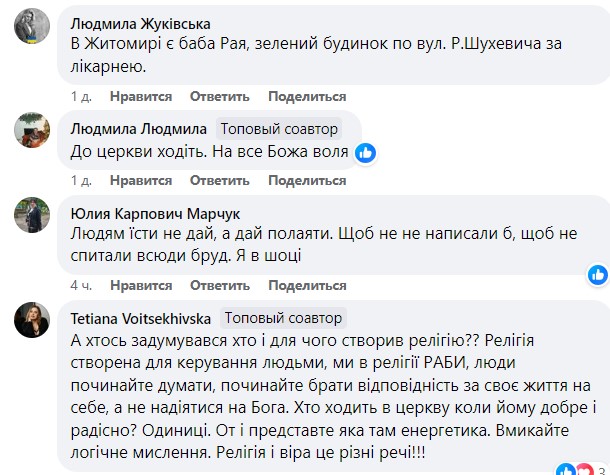Click Топовый соавтор badge beside Людмила Людмила
Image resolution: width=610 pixels, height=475 pixels.
[279, 129]
